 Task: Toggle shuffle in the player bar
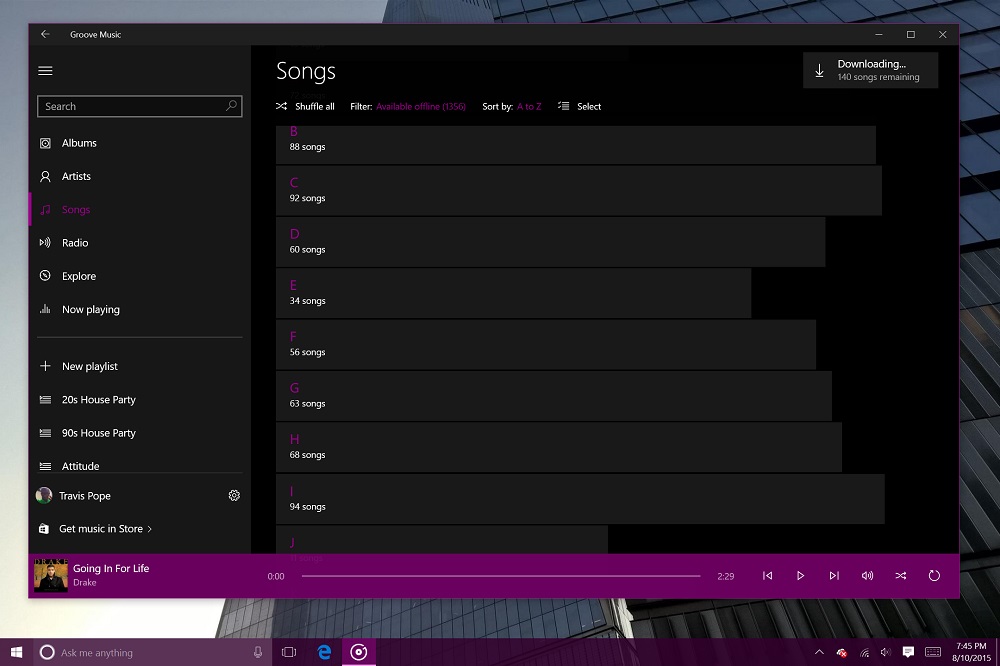(x=901, y=576)
